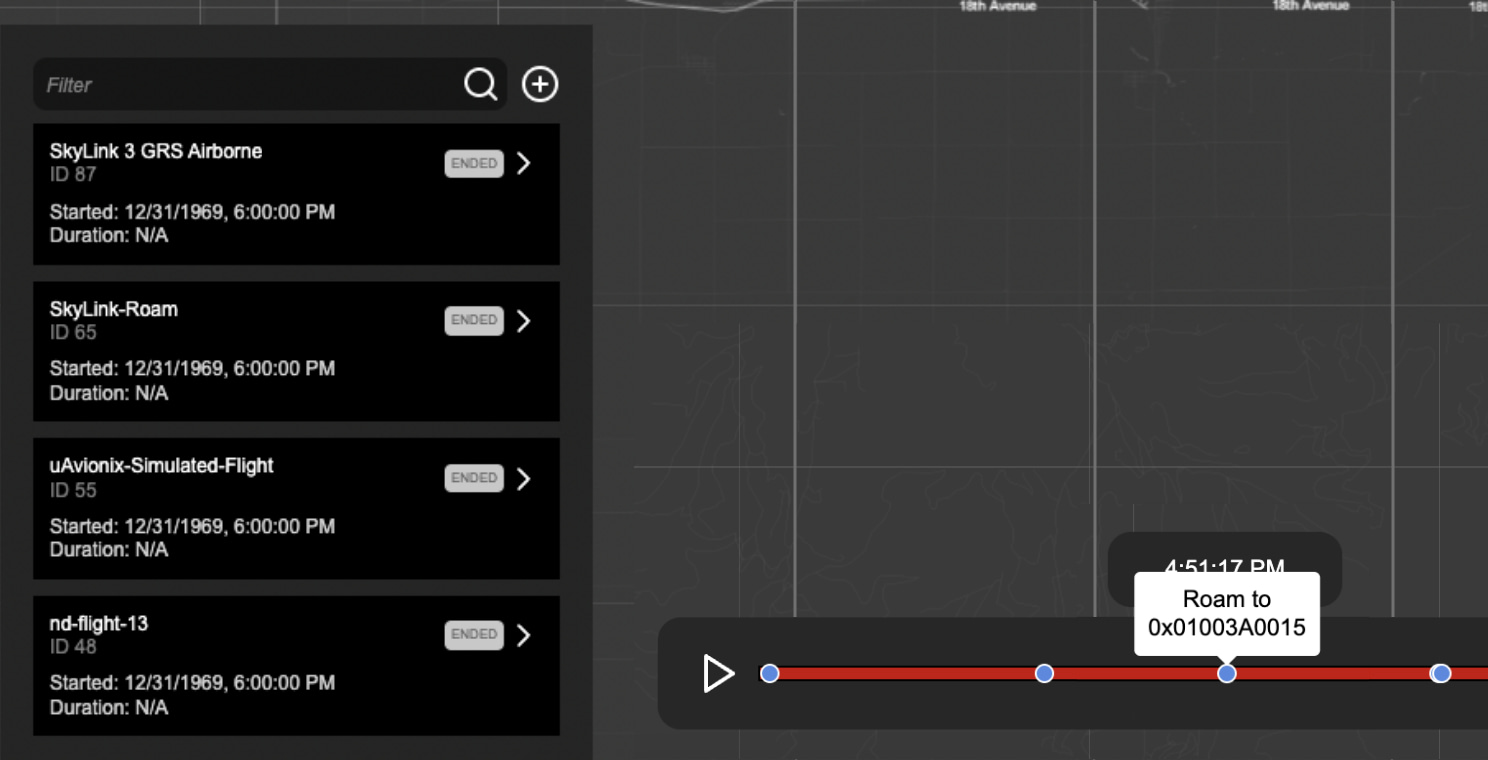The width and height of the screenshot is (1488, 760).
Task: Expand uAvionix-Simulated-Flight chevron
Action: pos(523,479)
